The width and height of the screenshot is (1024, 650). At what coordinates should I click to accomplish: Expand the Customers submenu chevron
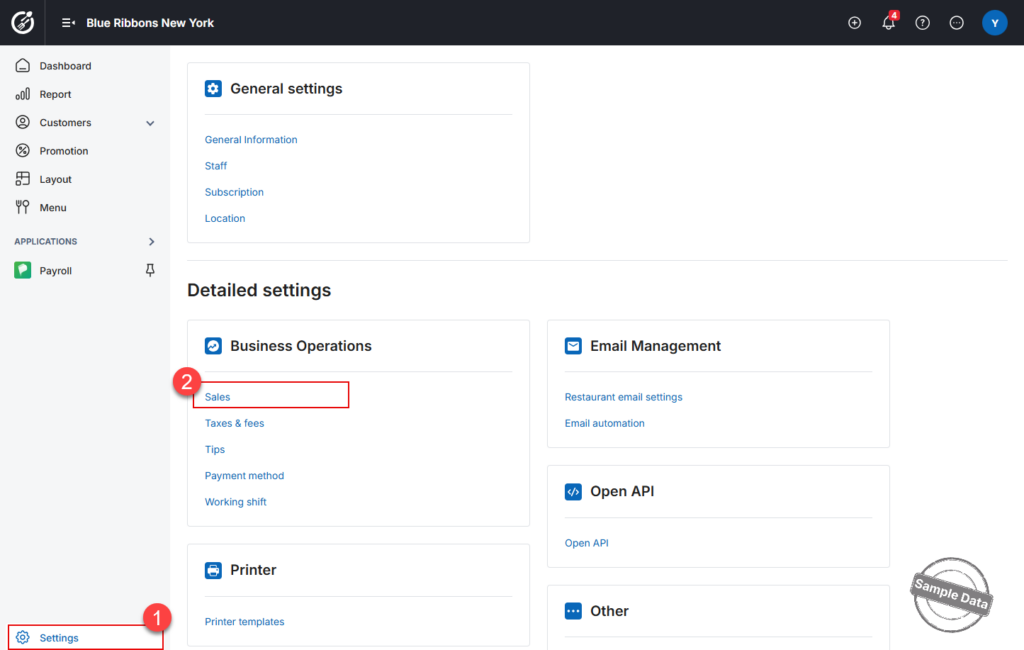click(x=150, y=123)
